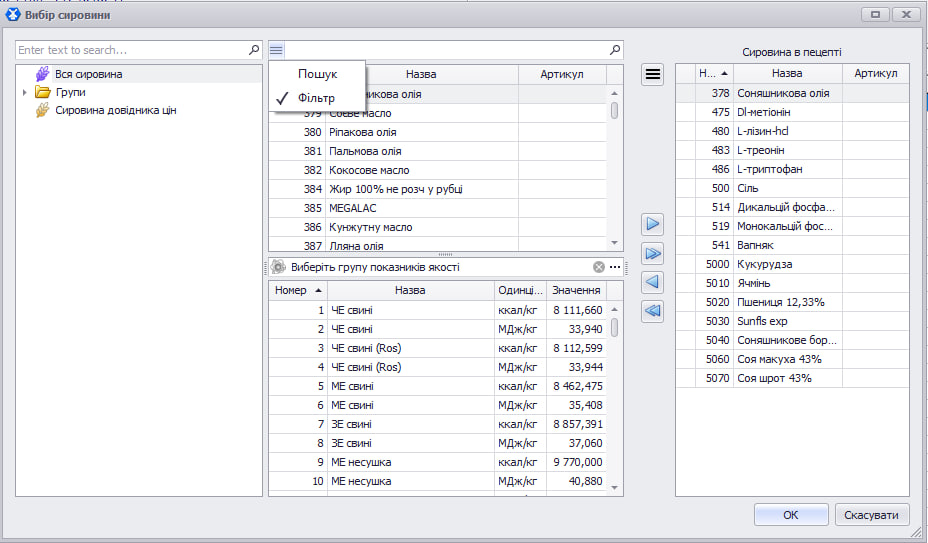Click the Групи folder icon
This screenshot has width=928, height=543.
click(43, 92)
